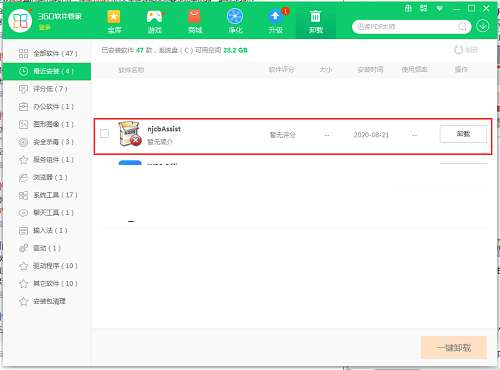Sort list by 安装时间 column header
Viewport: 500px width, 370px height.
tap(370, 70)
